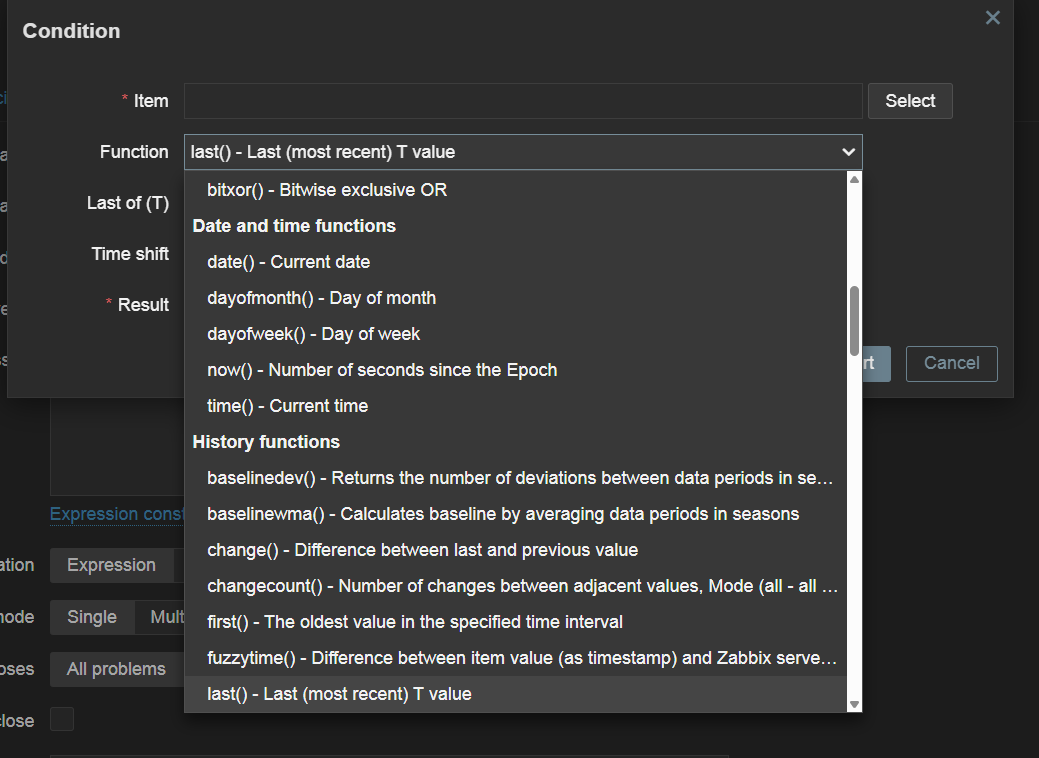Pick dayofmonth() - Day of month option
This screenshot has width=1039, height=758.
point(516,298)
